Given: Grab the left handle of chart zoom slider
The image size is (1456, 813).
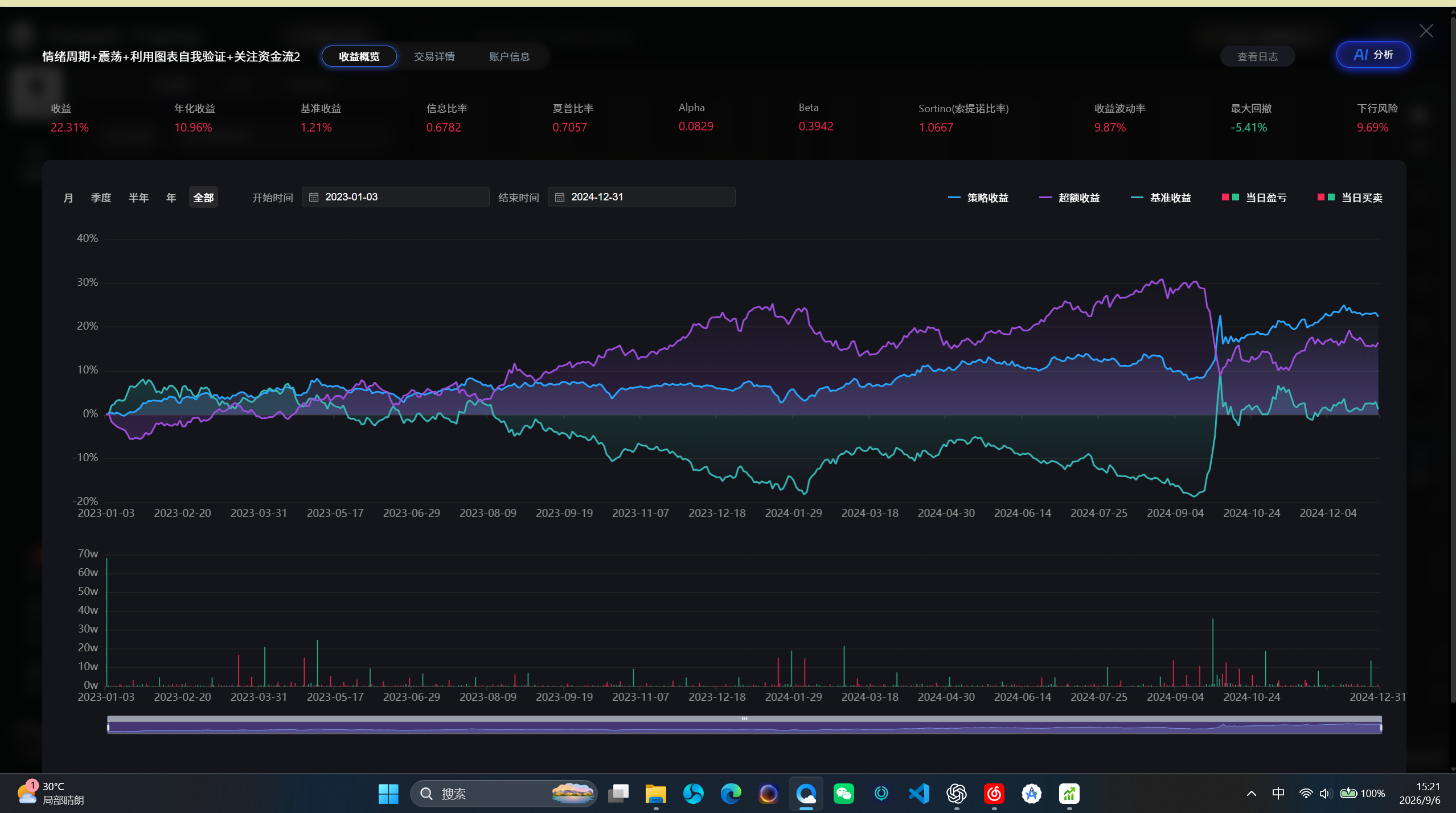Looking at the screenshot, I should pos(108,727).
